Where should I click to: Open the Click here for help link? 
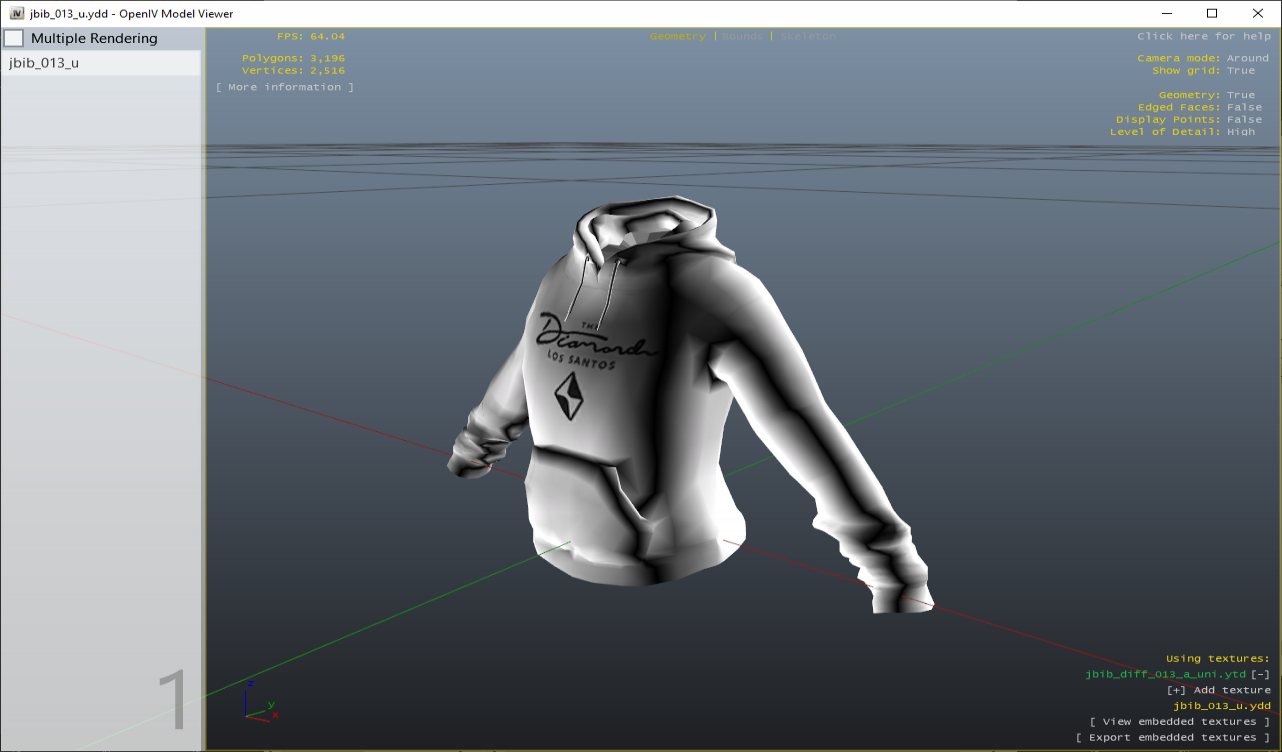coord(1203,36)
